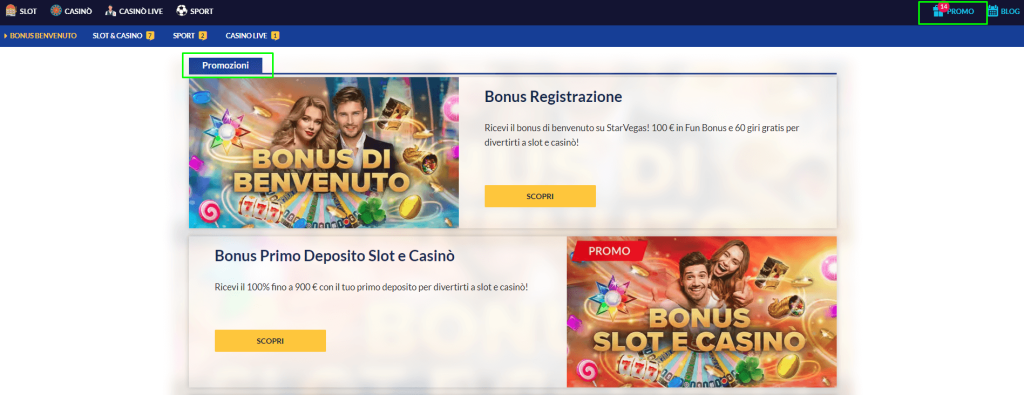Open the Bonus Slot e Casino banner image

tap(701, 312)
